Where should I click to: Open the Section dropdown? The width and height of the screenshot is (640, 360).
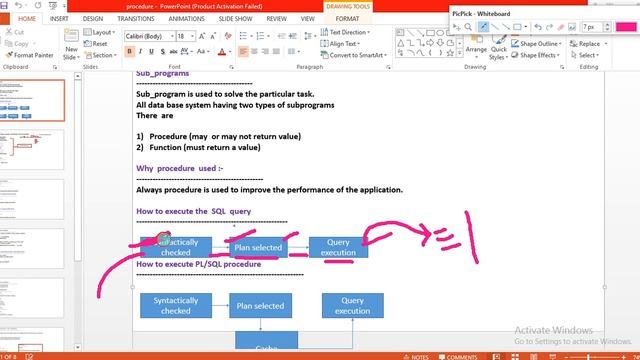click(x=100, y=55)
